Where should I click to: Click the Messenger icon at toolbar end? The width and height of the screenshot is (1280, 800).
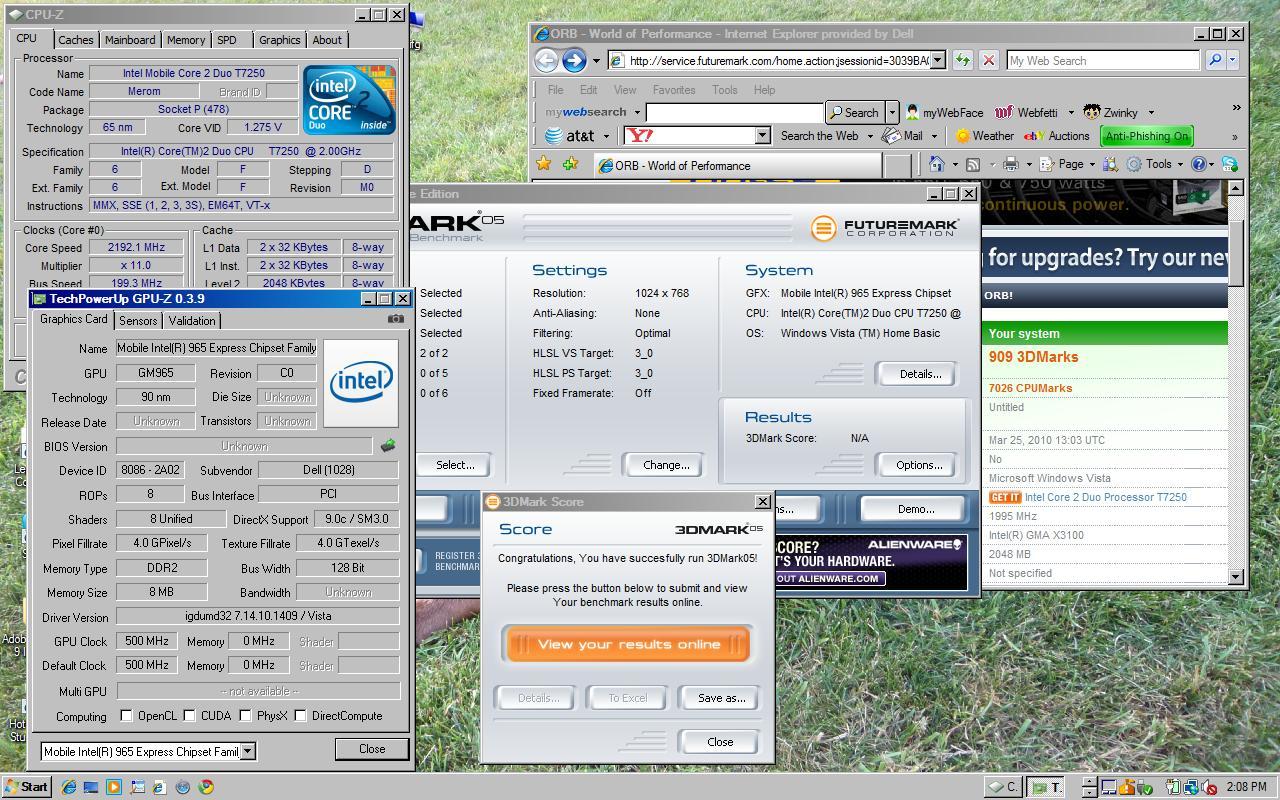[1230, 164]
